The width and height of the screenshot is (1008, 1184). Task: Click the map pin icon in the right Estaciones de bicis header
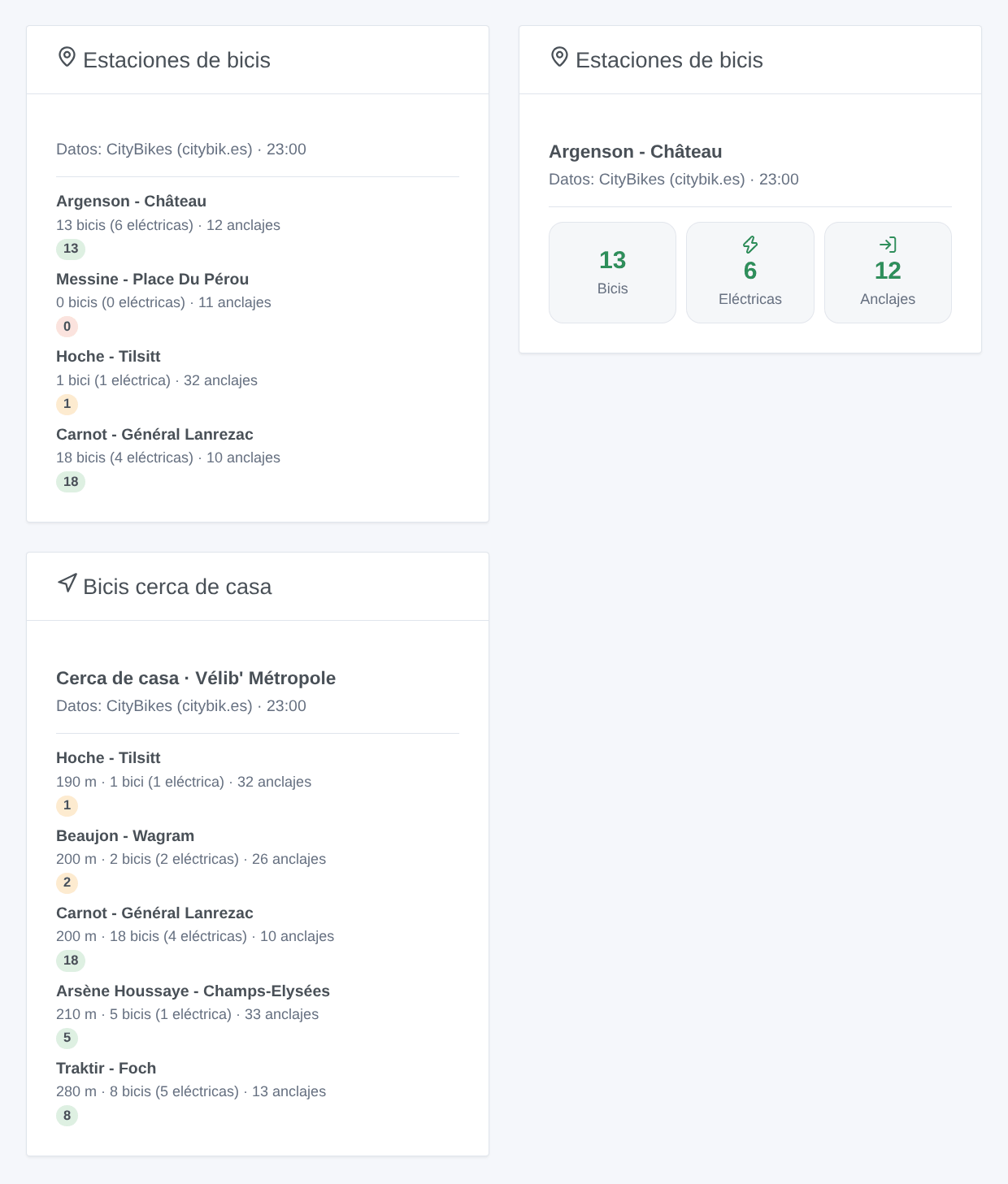coord(559,57)
